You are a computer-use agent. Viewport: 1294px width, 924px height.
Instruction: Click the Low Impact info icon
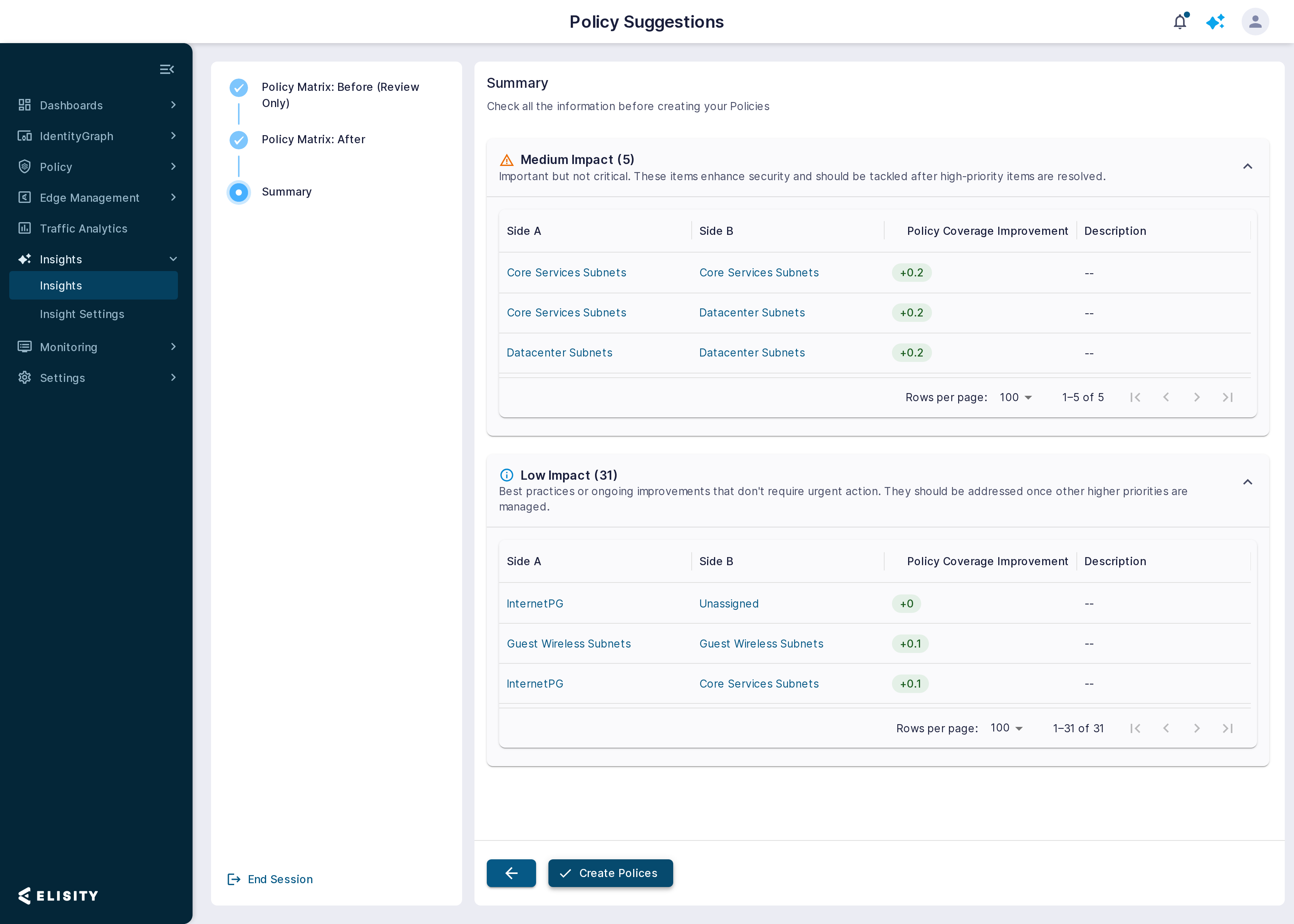coord(506,475)
